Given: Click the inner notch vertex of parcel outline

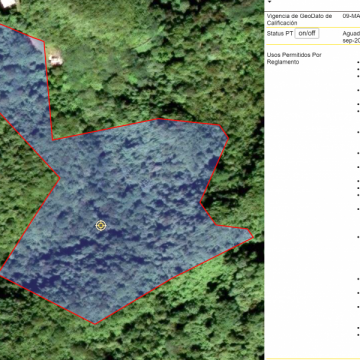Looking at the screenshot, I should pyautogui.click(x=53, y=140).
